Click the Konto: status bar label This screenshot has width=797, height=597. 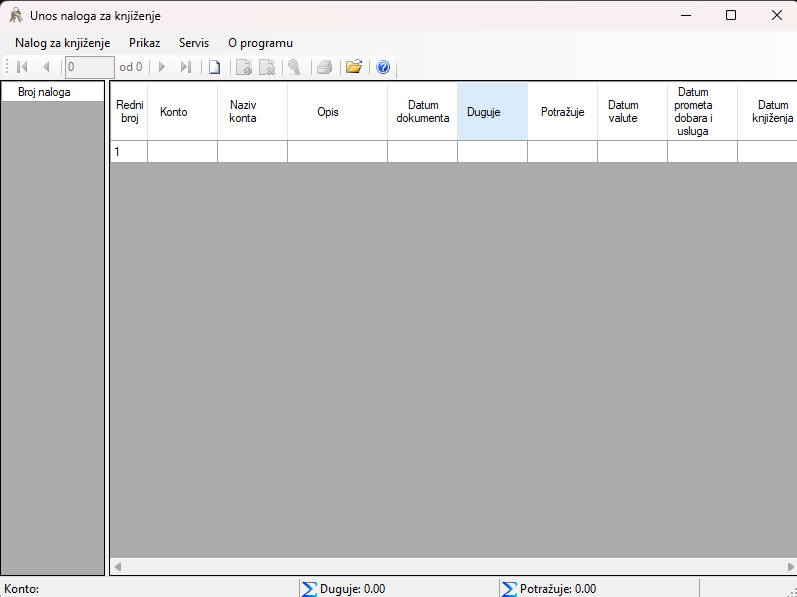tap(21, 589)
